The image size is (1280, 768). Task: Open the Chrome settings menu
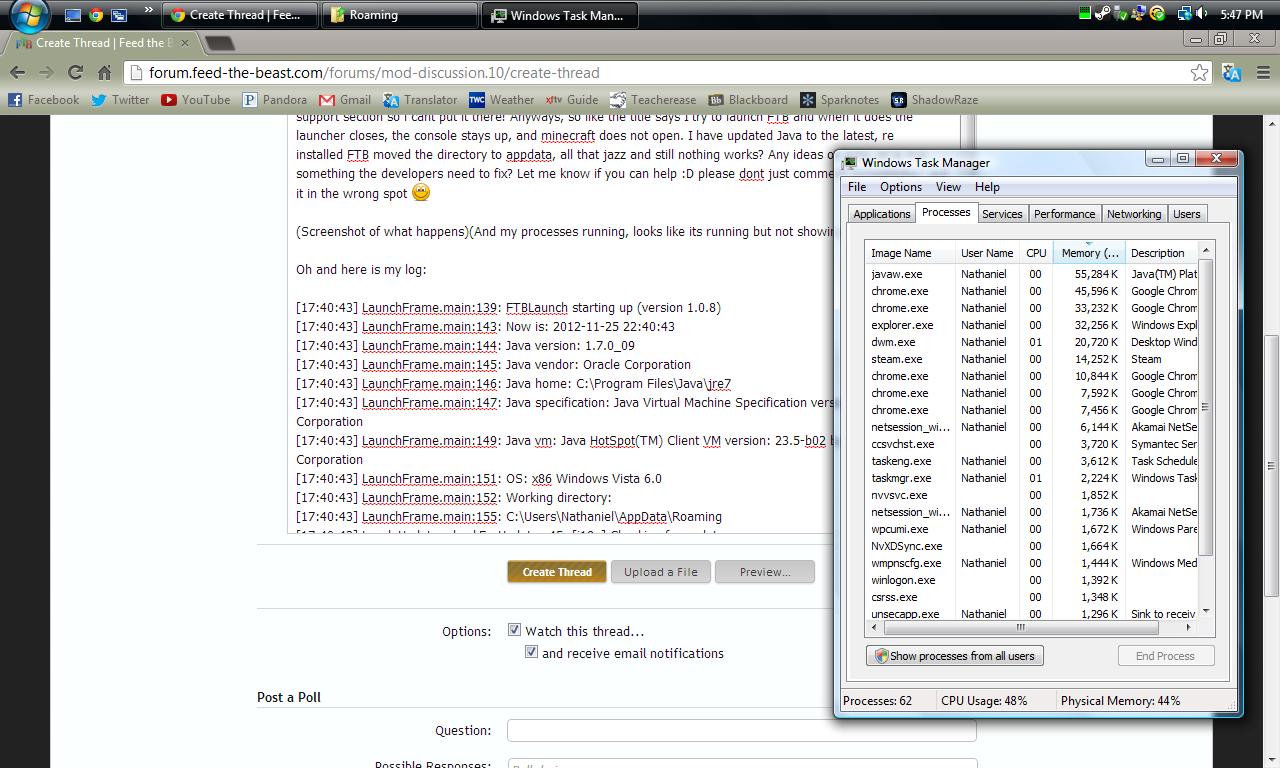pos(1263,72)
